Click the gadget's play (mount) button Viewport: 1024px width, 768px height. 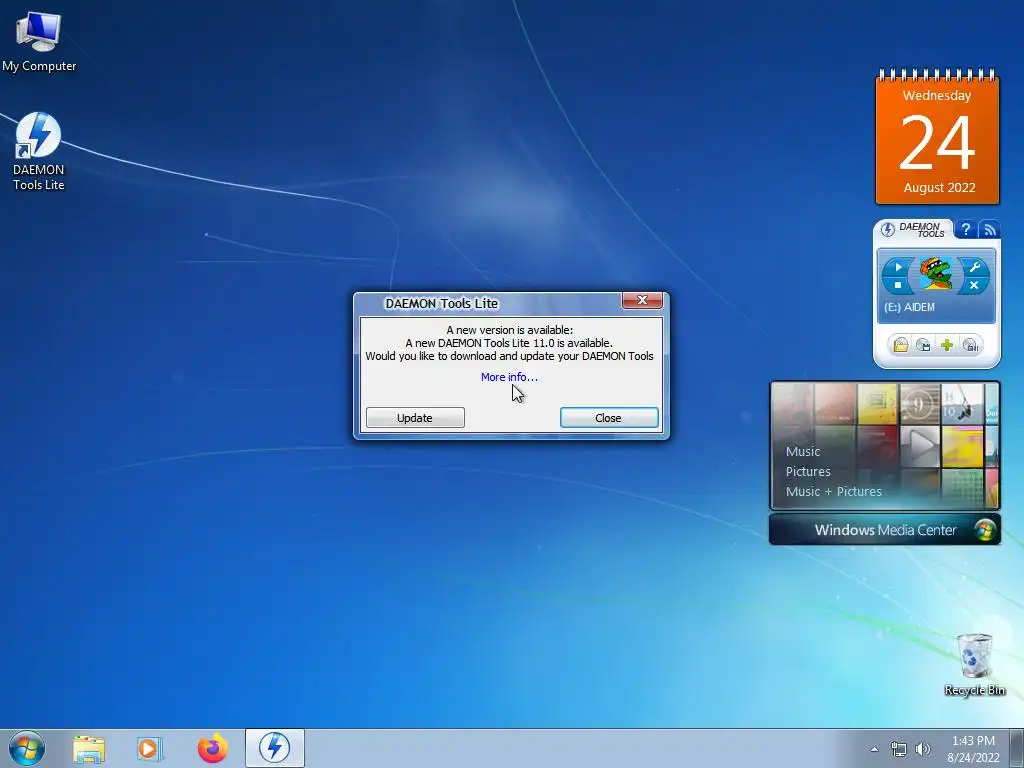(898, 266)
